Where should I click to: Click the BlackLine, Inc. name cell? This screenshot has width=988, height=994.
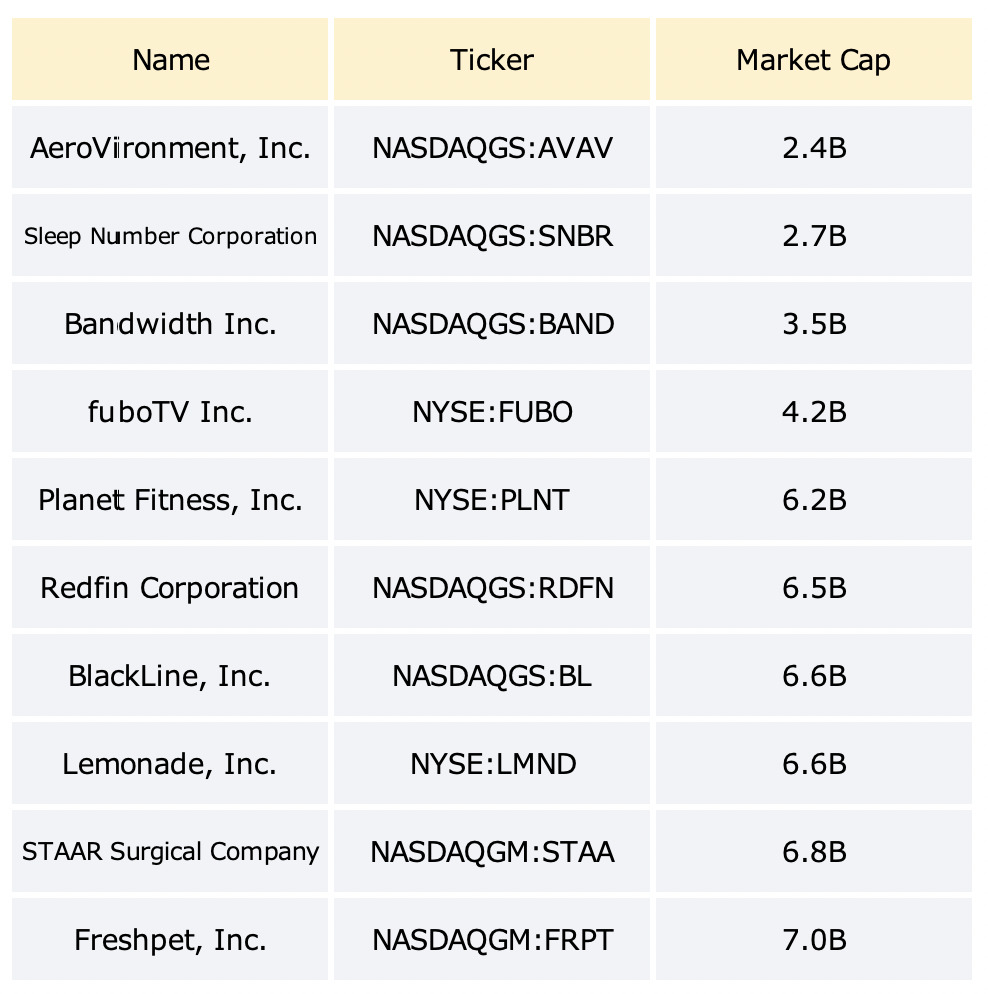[170, 676]
